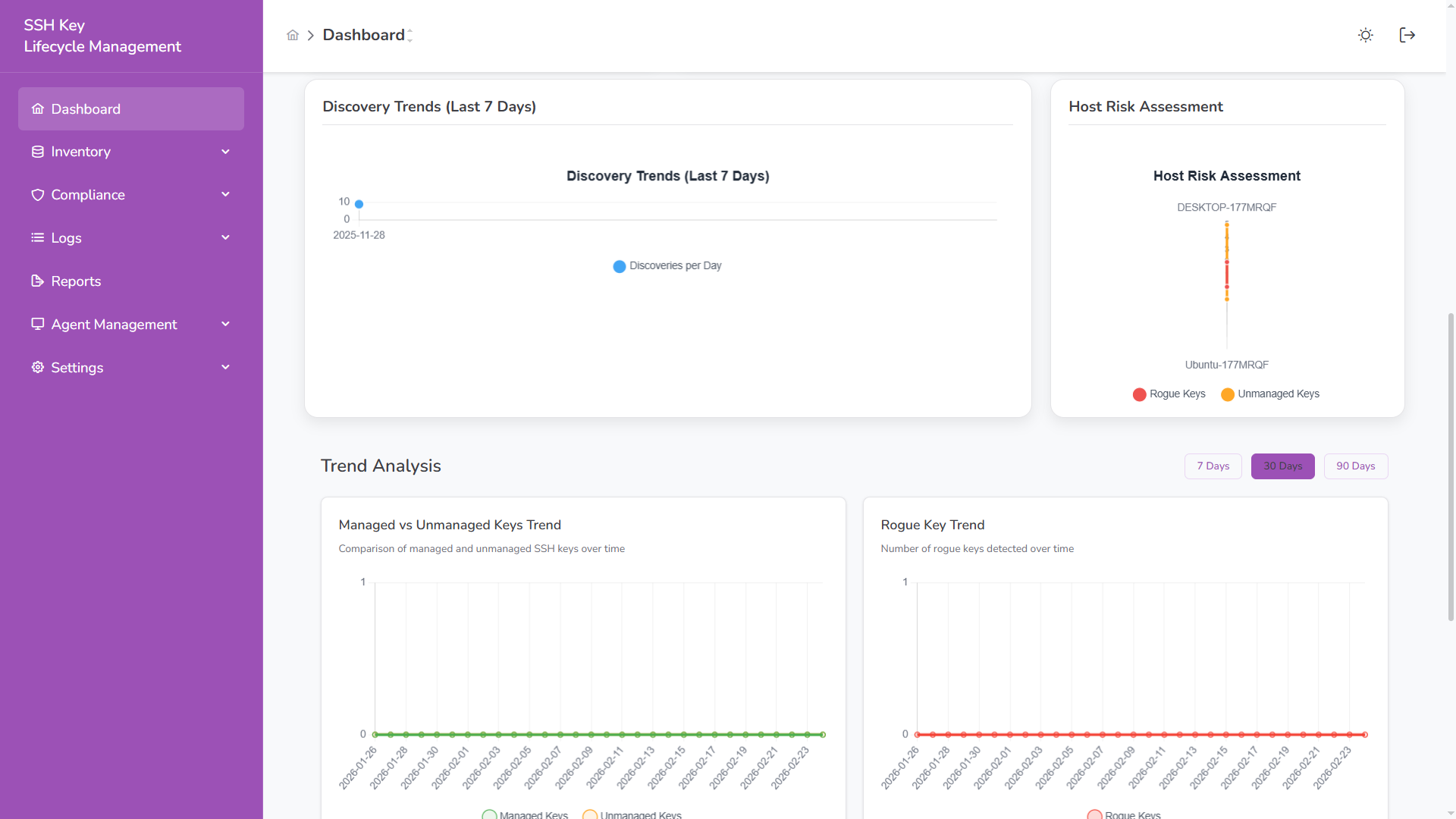Click the Inventory database icon
The image size is (1456, 819).
point(38,152)
